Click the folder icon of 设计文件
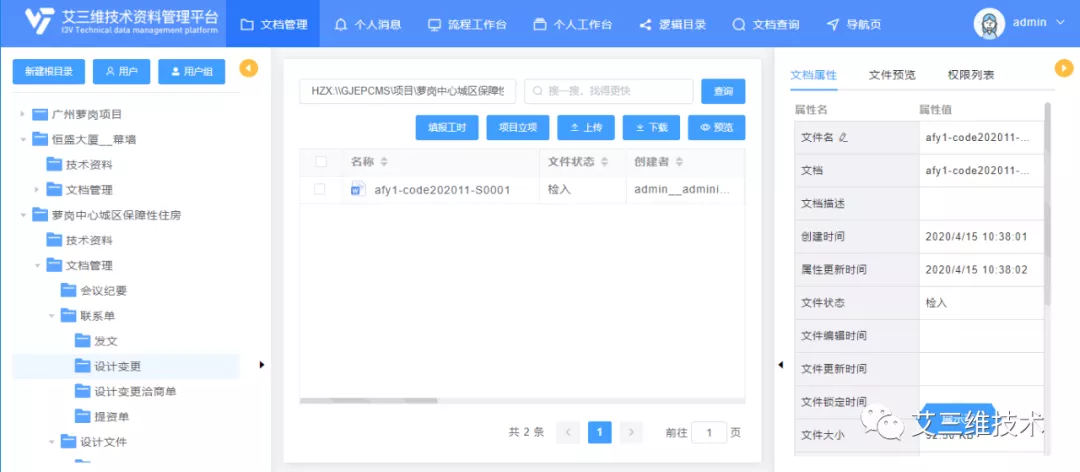The width and height of the screenshot is (1080, 472). click(x=68, y=442)
